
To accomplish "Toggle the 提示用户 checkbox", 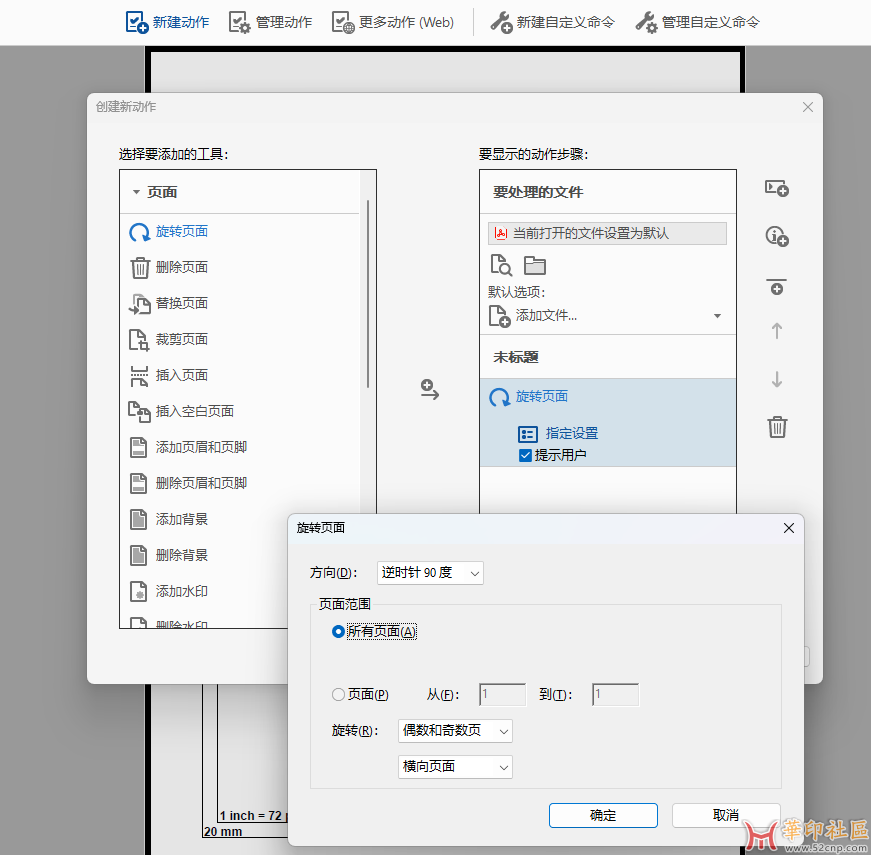I will pyautogui.click(x=526, y=455).
